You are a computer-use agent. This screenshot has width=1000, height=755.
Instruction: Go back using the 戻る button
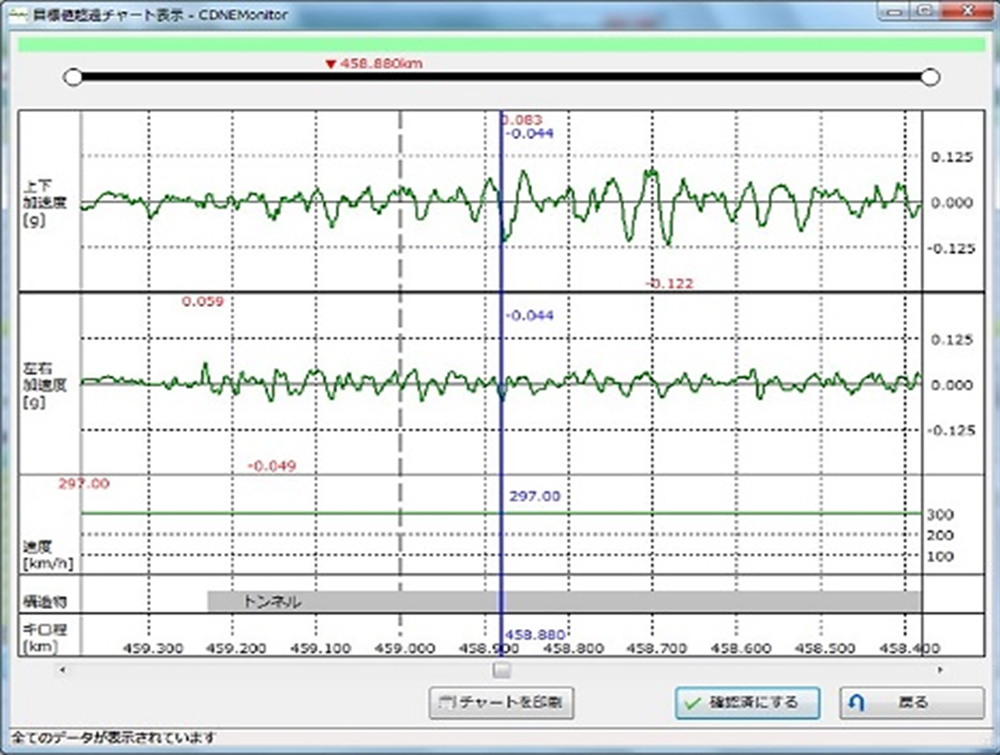click(x=911, y=703)
